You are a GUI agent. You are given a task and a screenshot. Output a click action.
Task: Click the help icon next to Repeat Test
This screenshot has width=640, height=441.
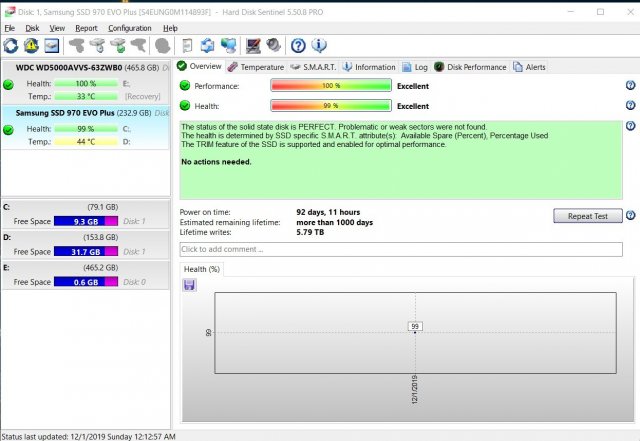[630, 215]
